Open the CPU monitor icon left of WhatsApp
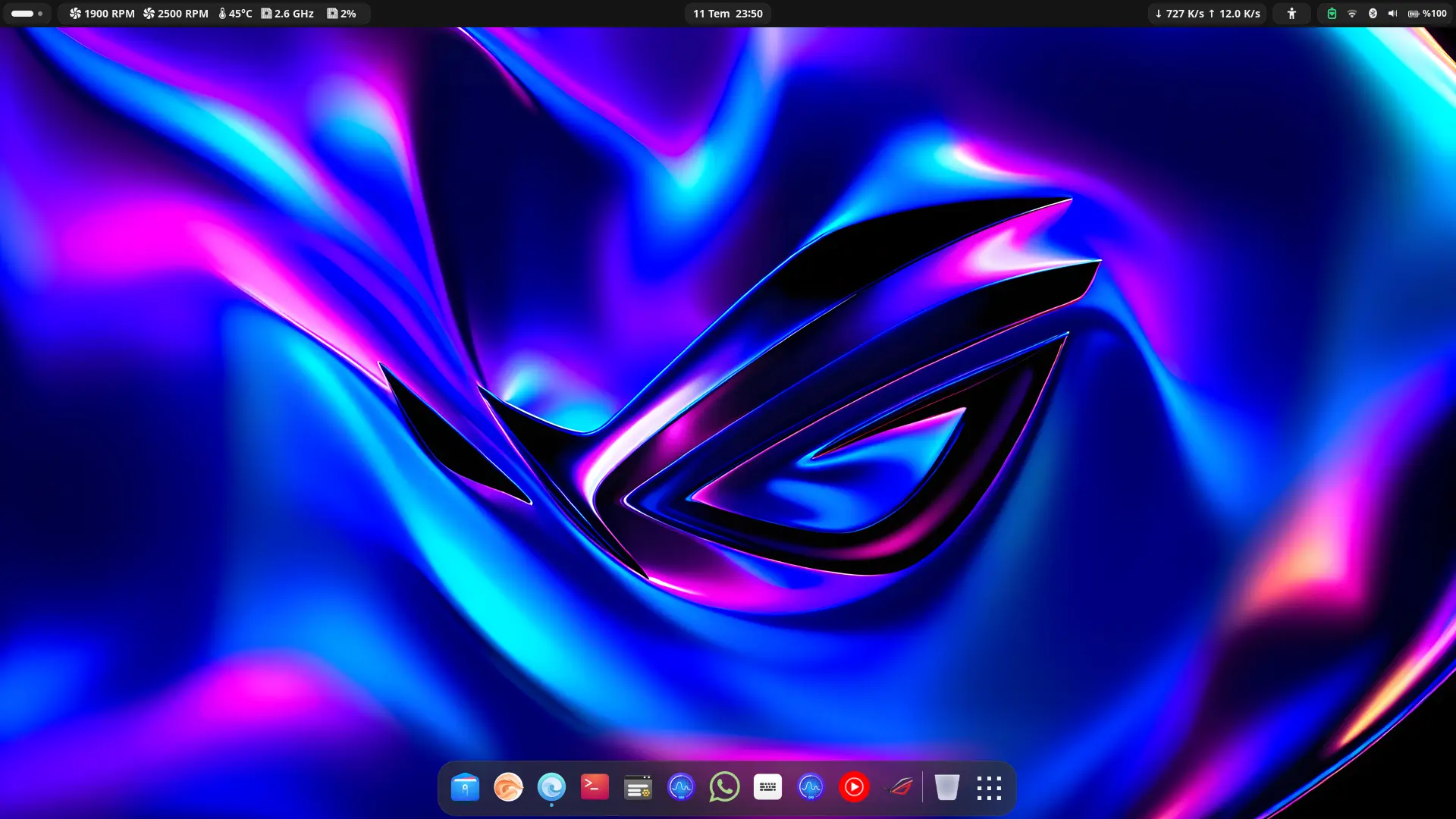Image resolution: width=1456 pixels, height=819 pixels. click(x=681, y=788)
